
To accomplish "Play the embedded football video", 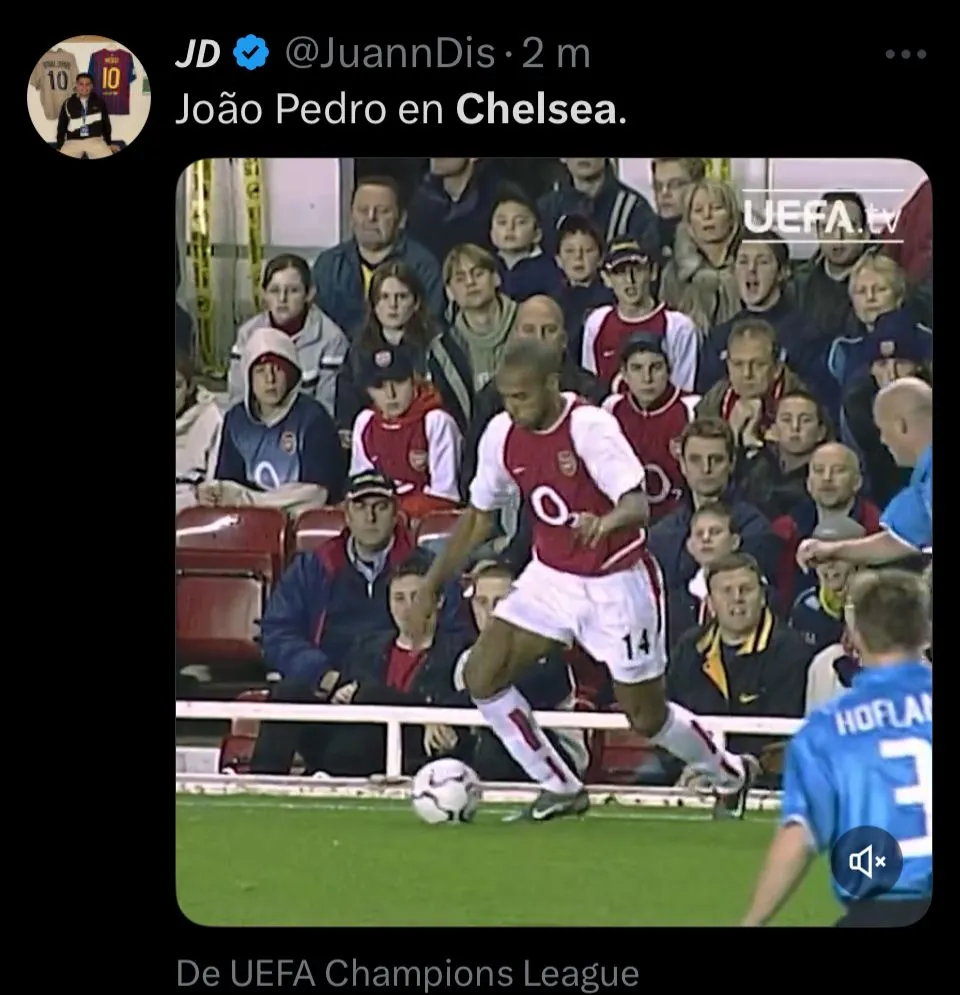I will click(x=553, y=542).
